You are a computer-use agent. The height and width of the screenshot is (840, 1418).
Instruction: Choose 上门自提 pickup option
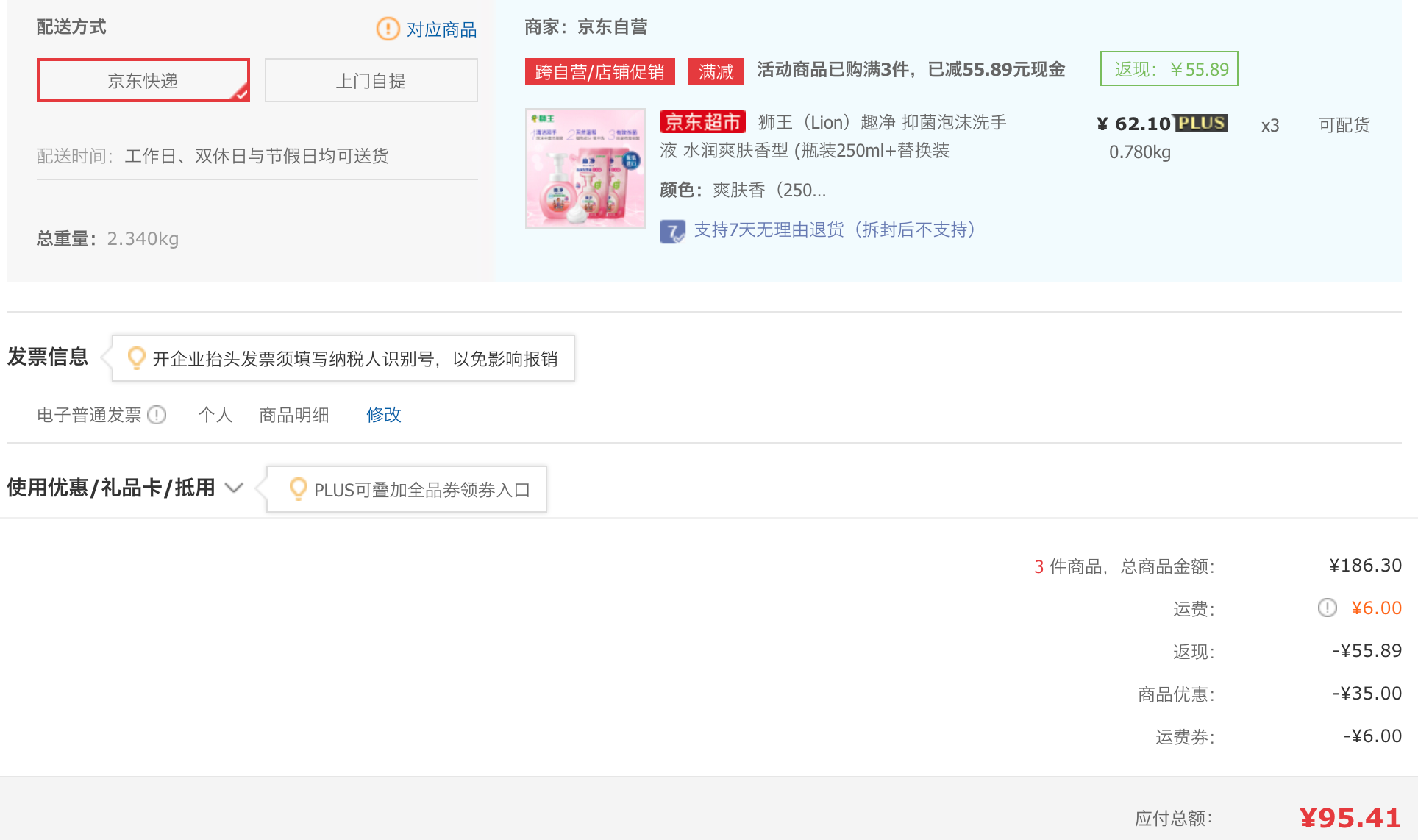pyautogui.click(x=371, y=80)
